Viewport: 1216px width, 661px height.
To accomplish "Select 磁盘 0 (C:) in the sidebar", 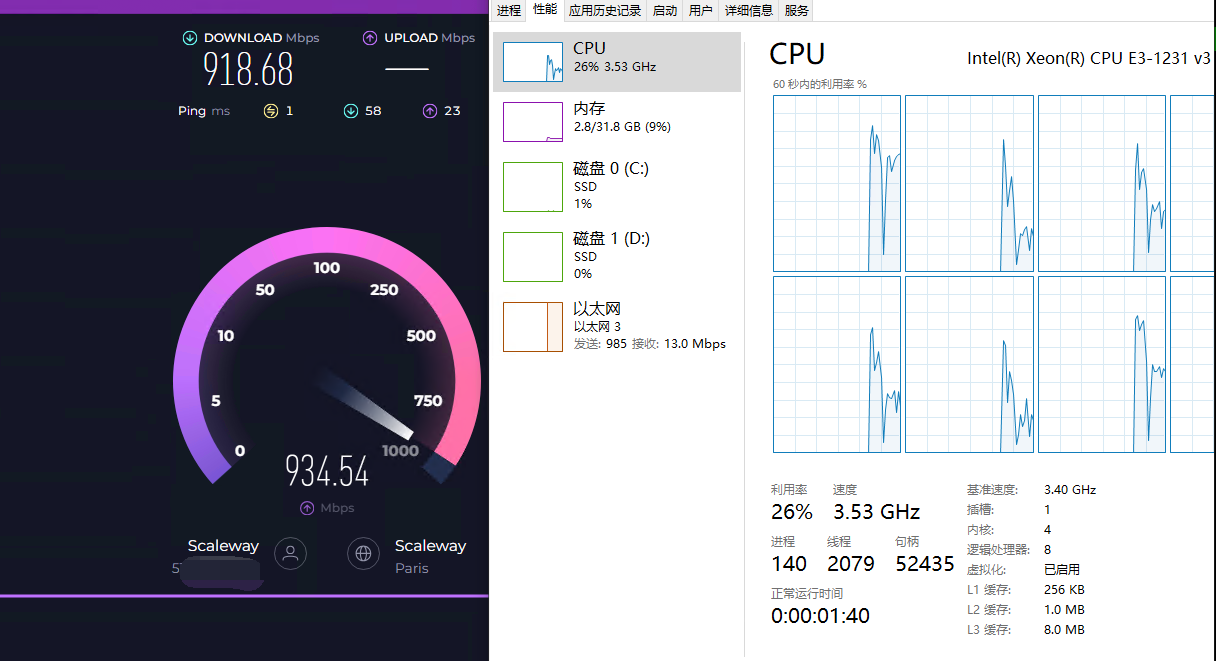I will coord(617,186).
